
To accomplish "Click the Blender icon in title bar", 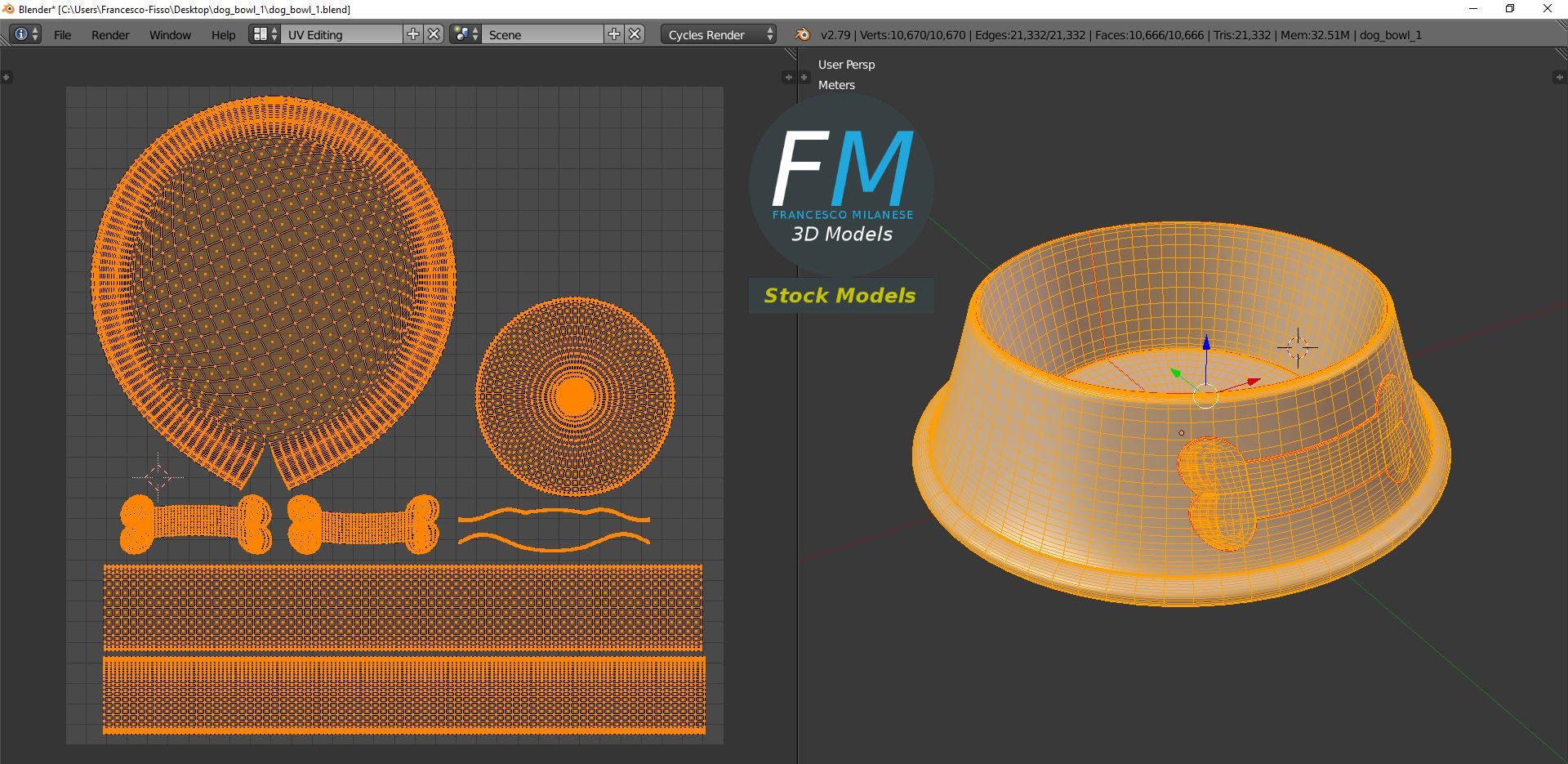I will 8,9.
